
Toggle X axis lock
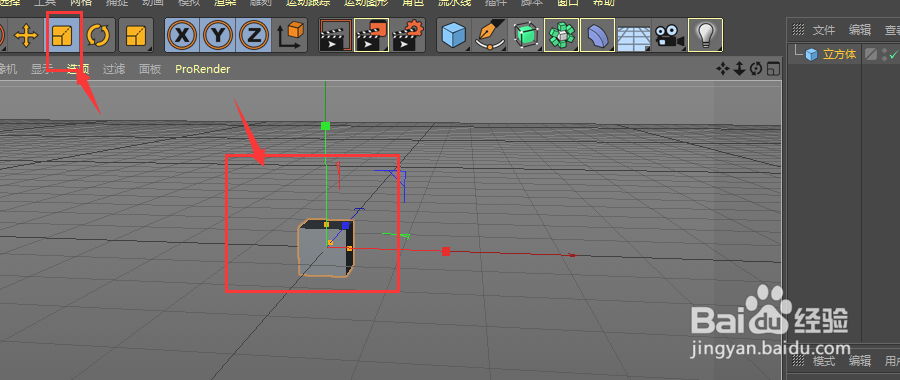pyautogui.click(x=182, y=36)
